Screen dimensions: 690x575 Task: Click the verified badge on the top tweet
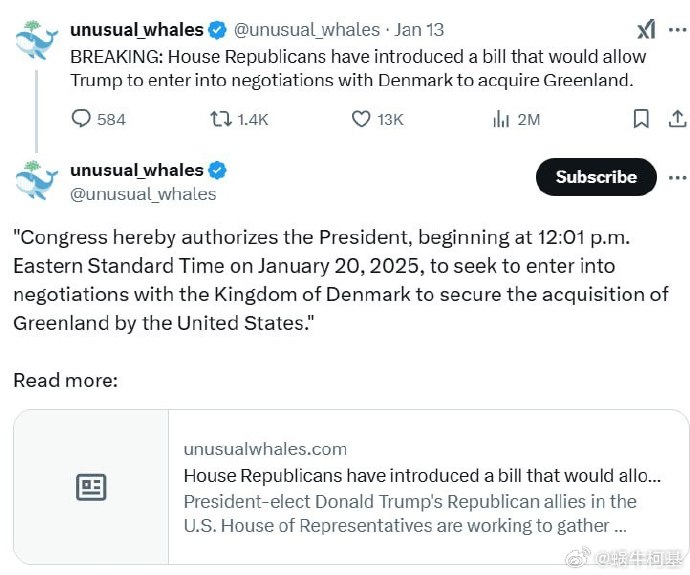(x=217, y=30)
